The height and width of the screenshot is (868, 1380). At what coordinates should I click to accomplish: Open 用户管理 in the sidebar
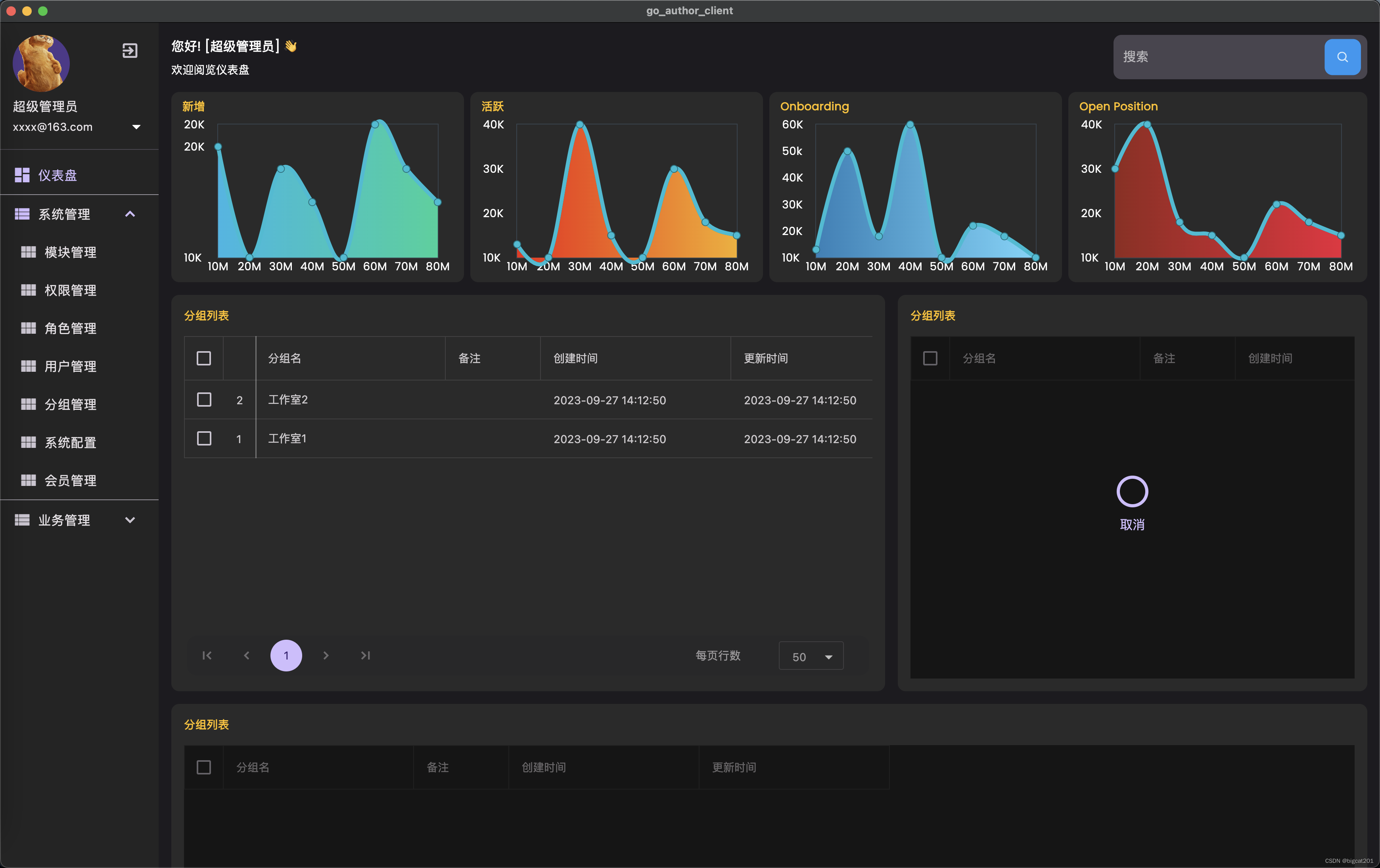tap(70, 366)
